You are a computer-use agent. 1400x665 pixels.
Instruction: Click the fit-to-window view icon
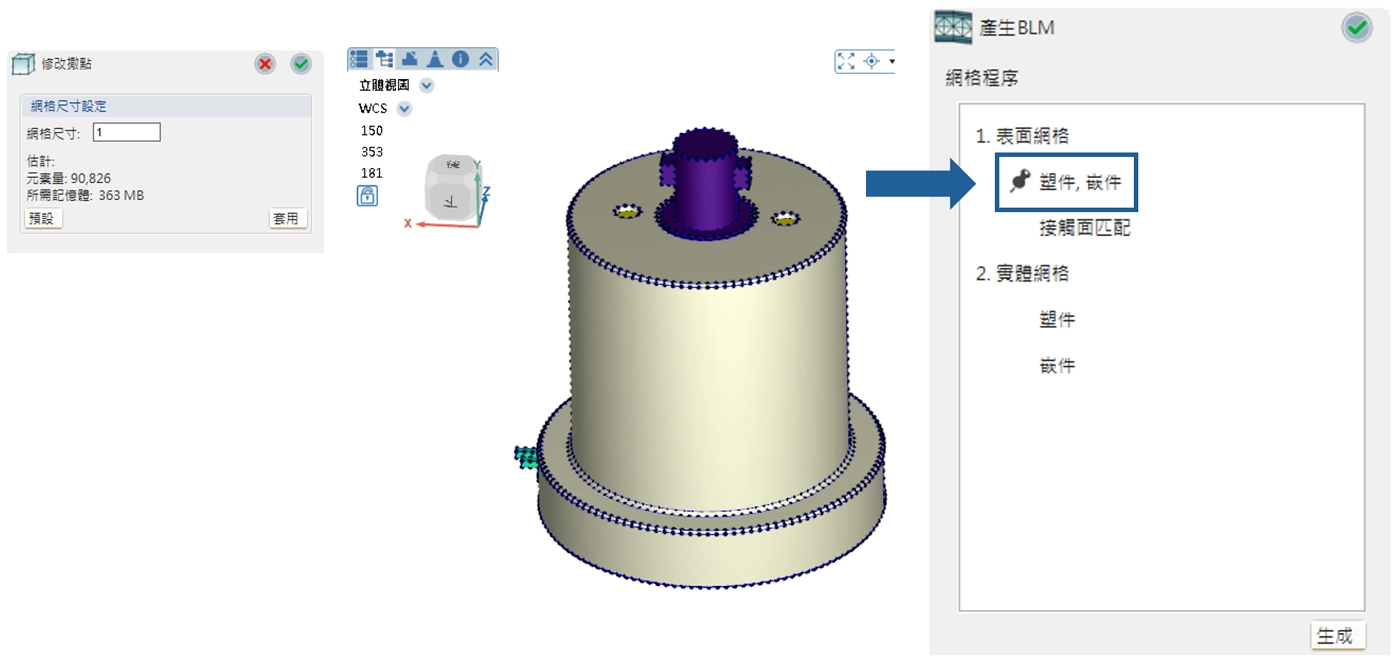coord(846,61)
